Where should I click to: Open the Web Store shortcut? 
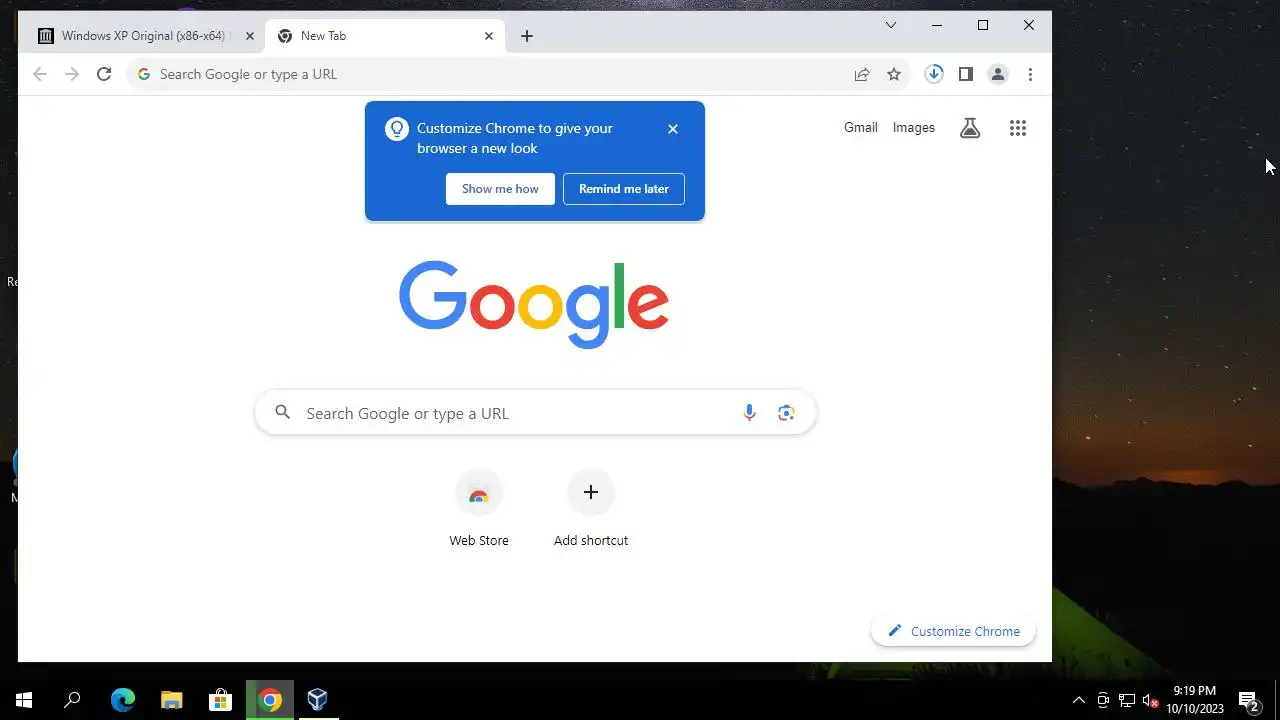(x=479, y=509)
